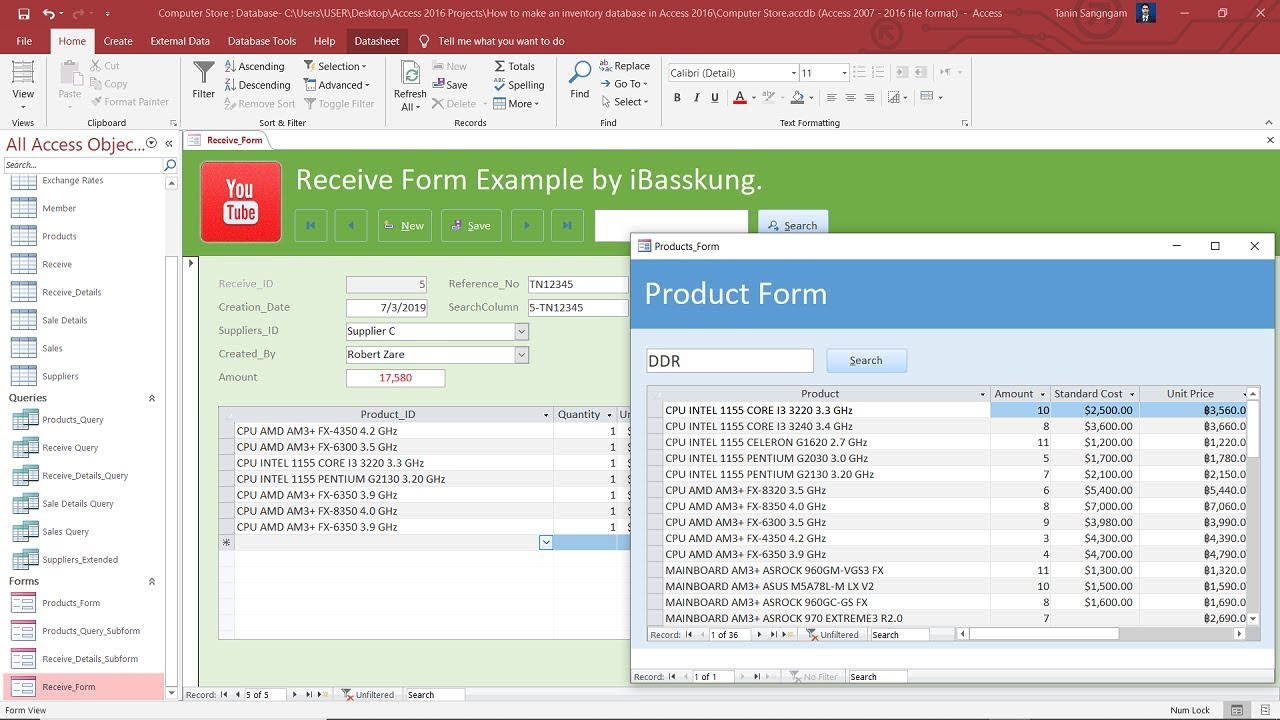Screen dimensions: 1280x720
Task: Go to first record button in Receive Form header
Action: 310,226
